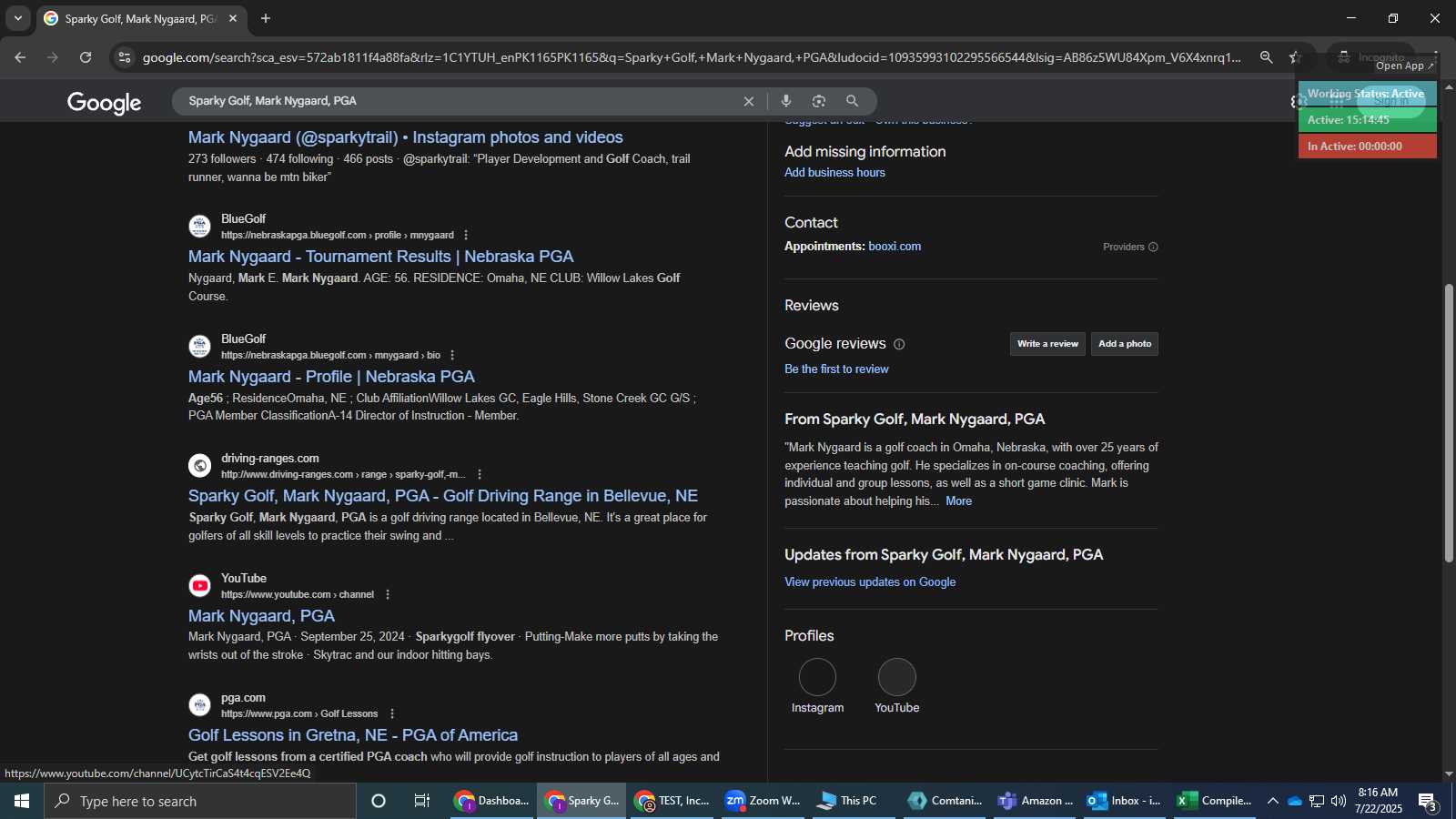Click Be the first to review
The width and height of the screenshot is (1456, 819).
pos(836,369)
